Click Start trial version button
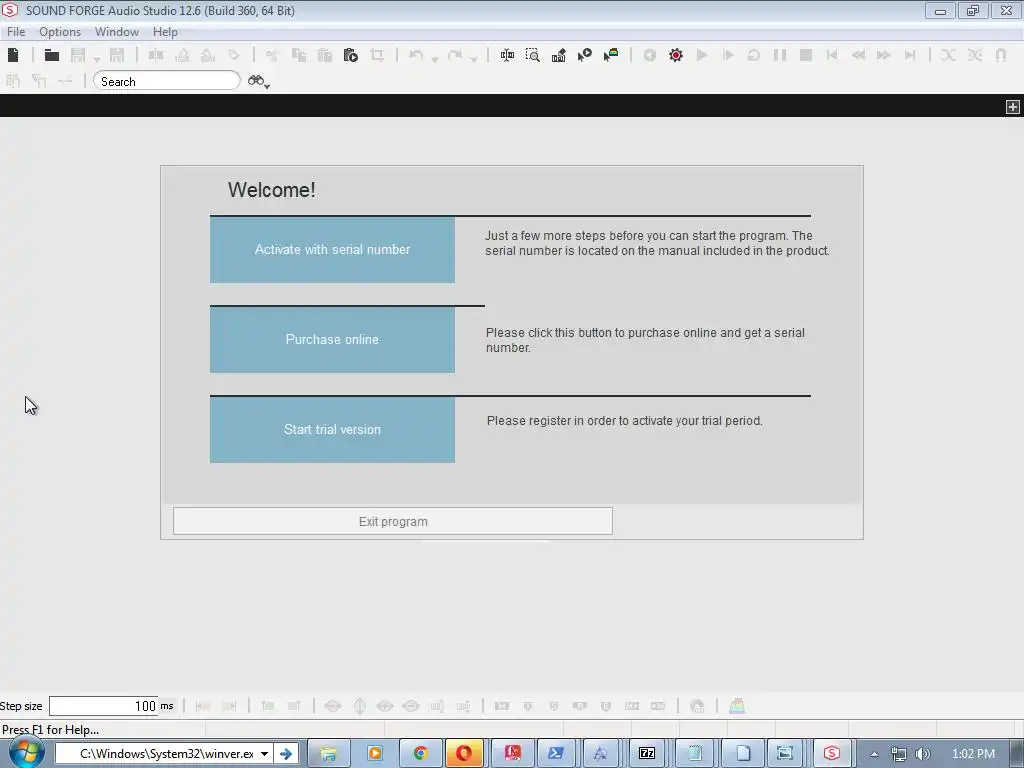Viewport: 1024px width, 768px height. pos(332,430)
